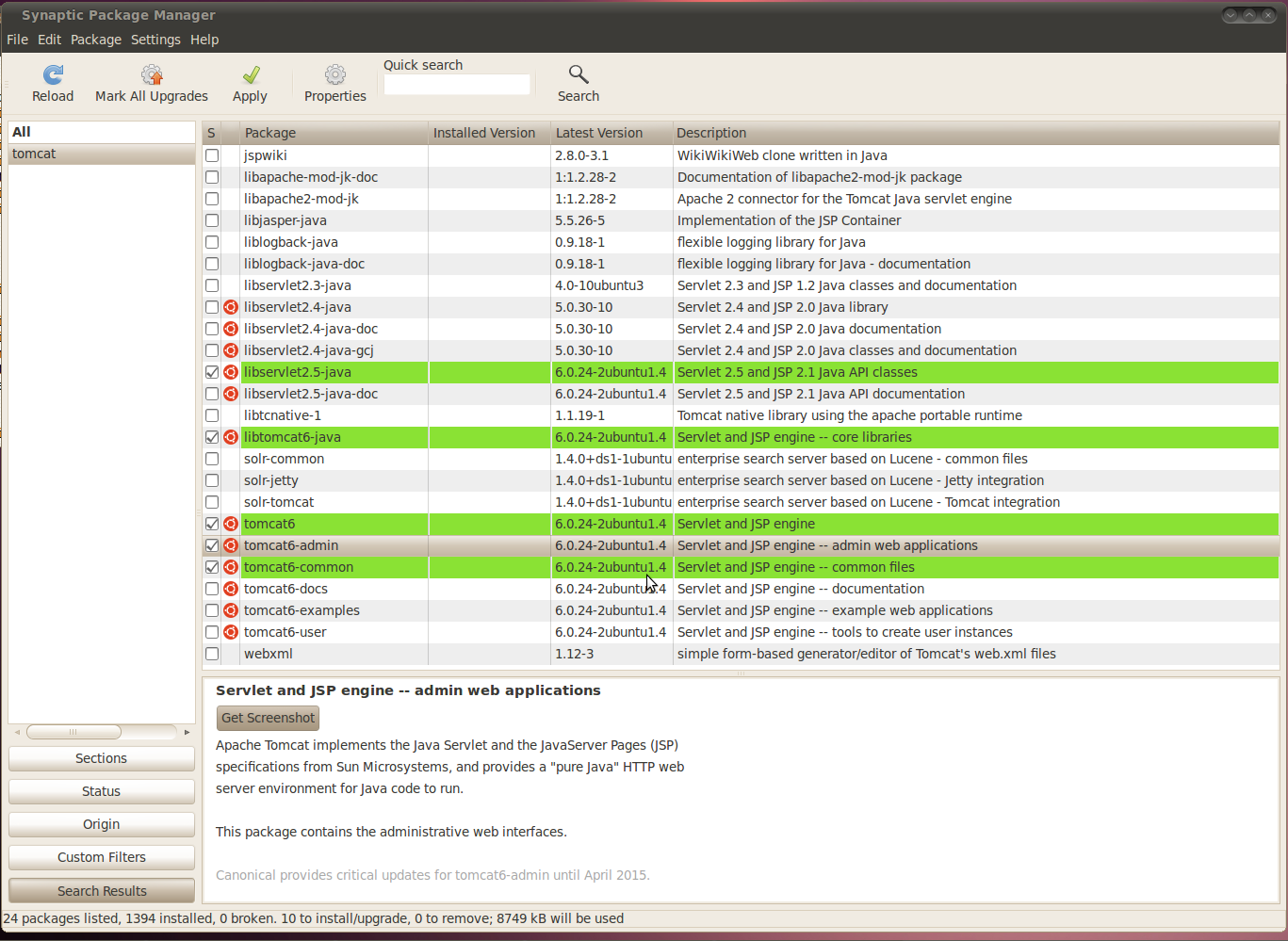Click the libservlet2.3-java package name

[298, 285]
